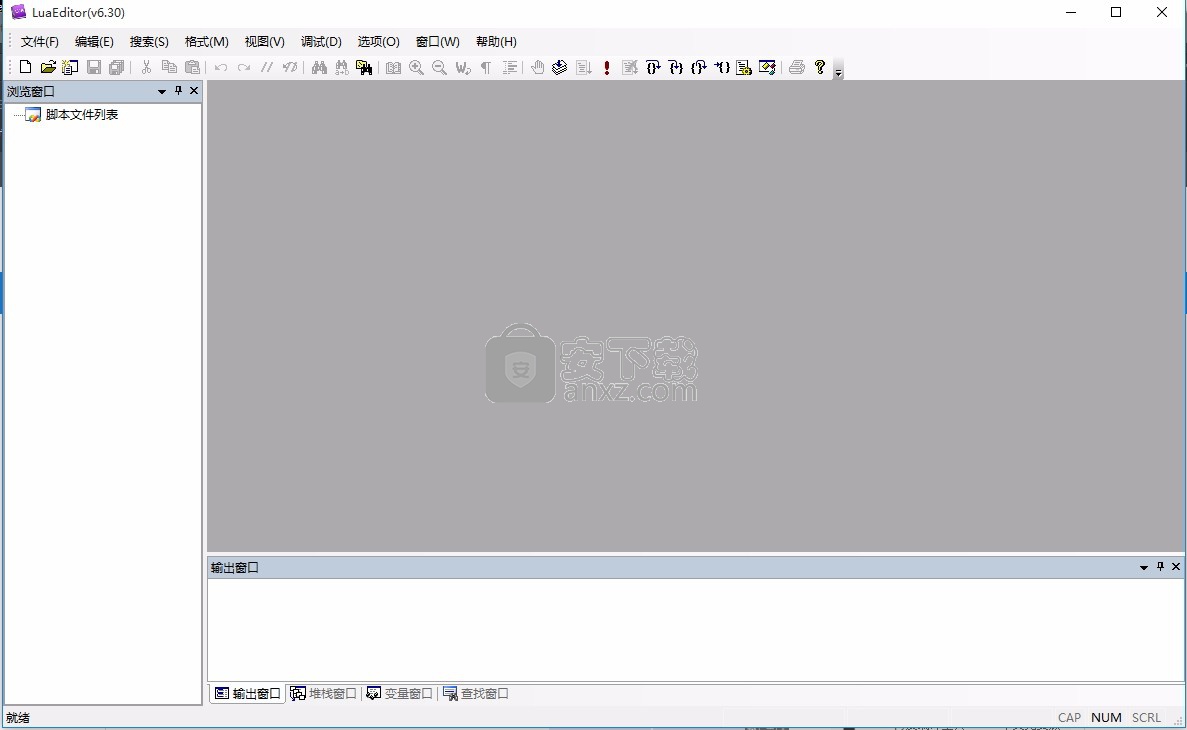1187x730 pixels.
Task: Click the hand icon in the toolbar
Action: [x=537, y=67]
